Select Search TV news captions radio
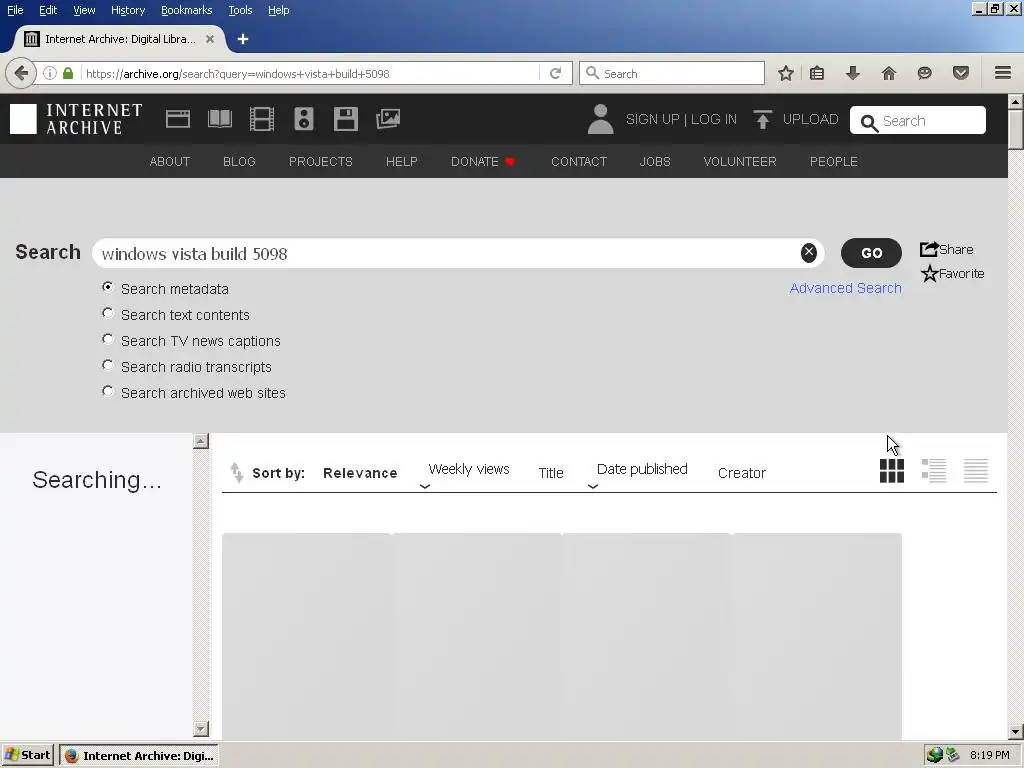Viewport: 1024px width, 768px height. [108, 340]
